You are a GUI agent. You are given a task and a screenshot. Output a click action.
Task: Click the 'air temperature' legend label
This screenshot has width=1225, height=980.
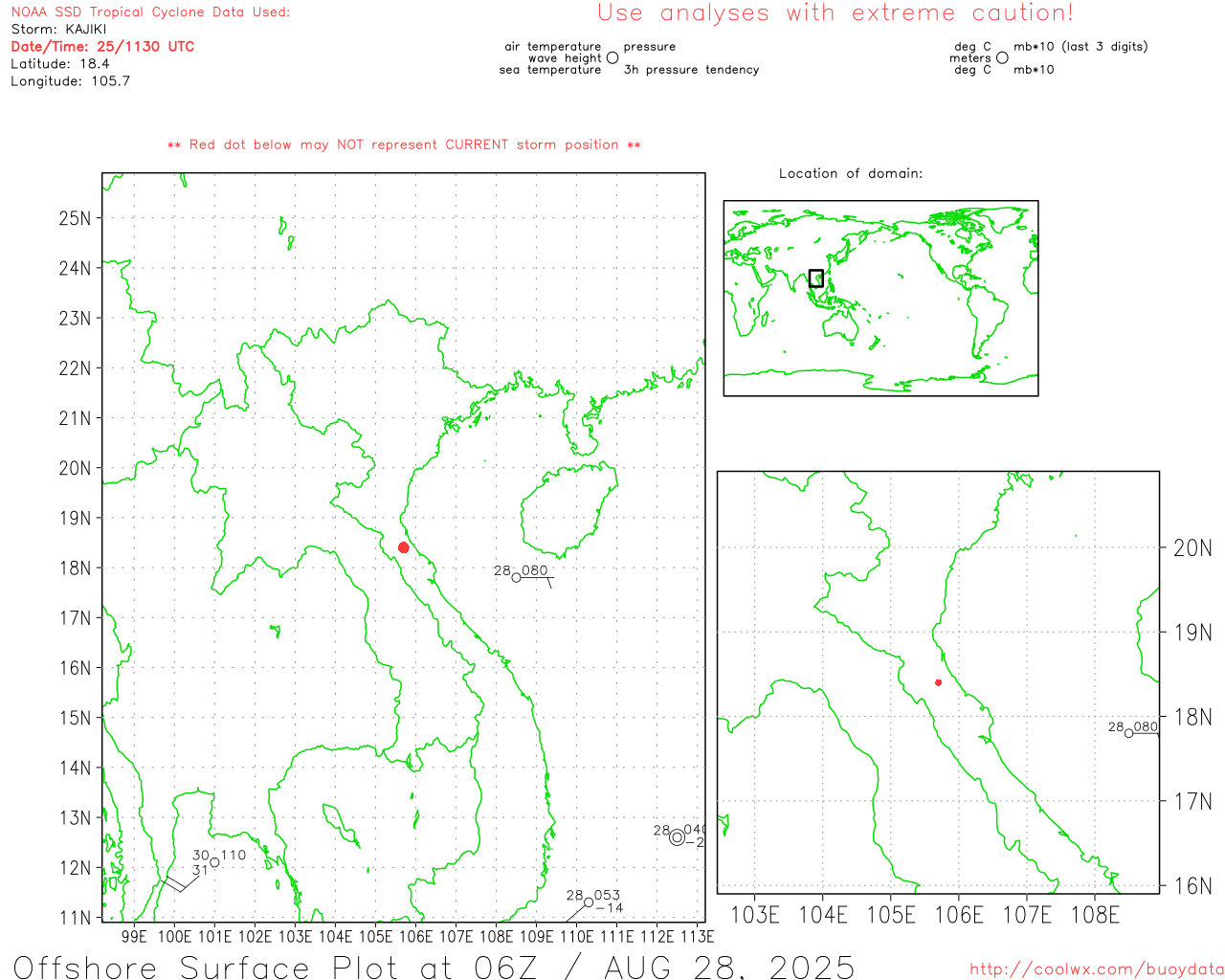pos(553,46)
